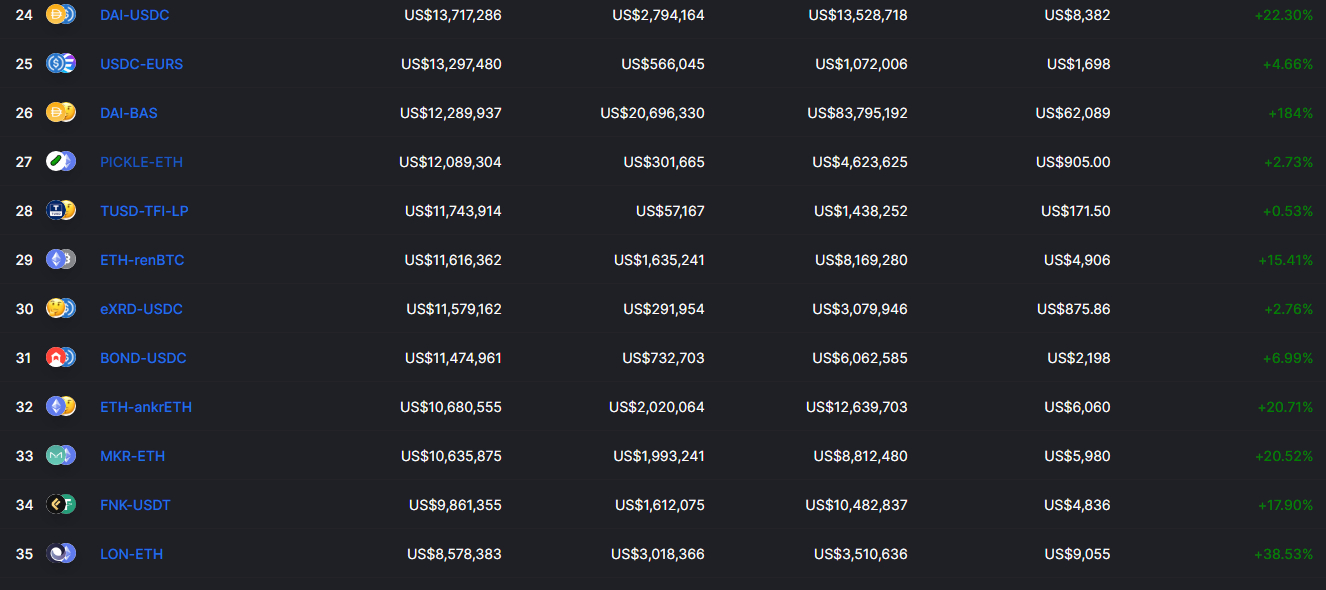The image size is (1326, 590).
Task: Open the eXRD-USDC pair link
Action: click(x=141, y=309)
